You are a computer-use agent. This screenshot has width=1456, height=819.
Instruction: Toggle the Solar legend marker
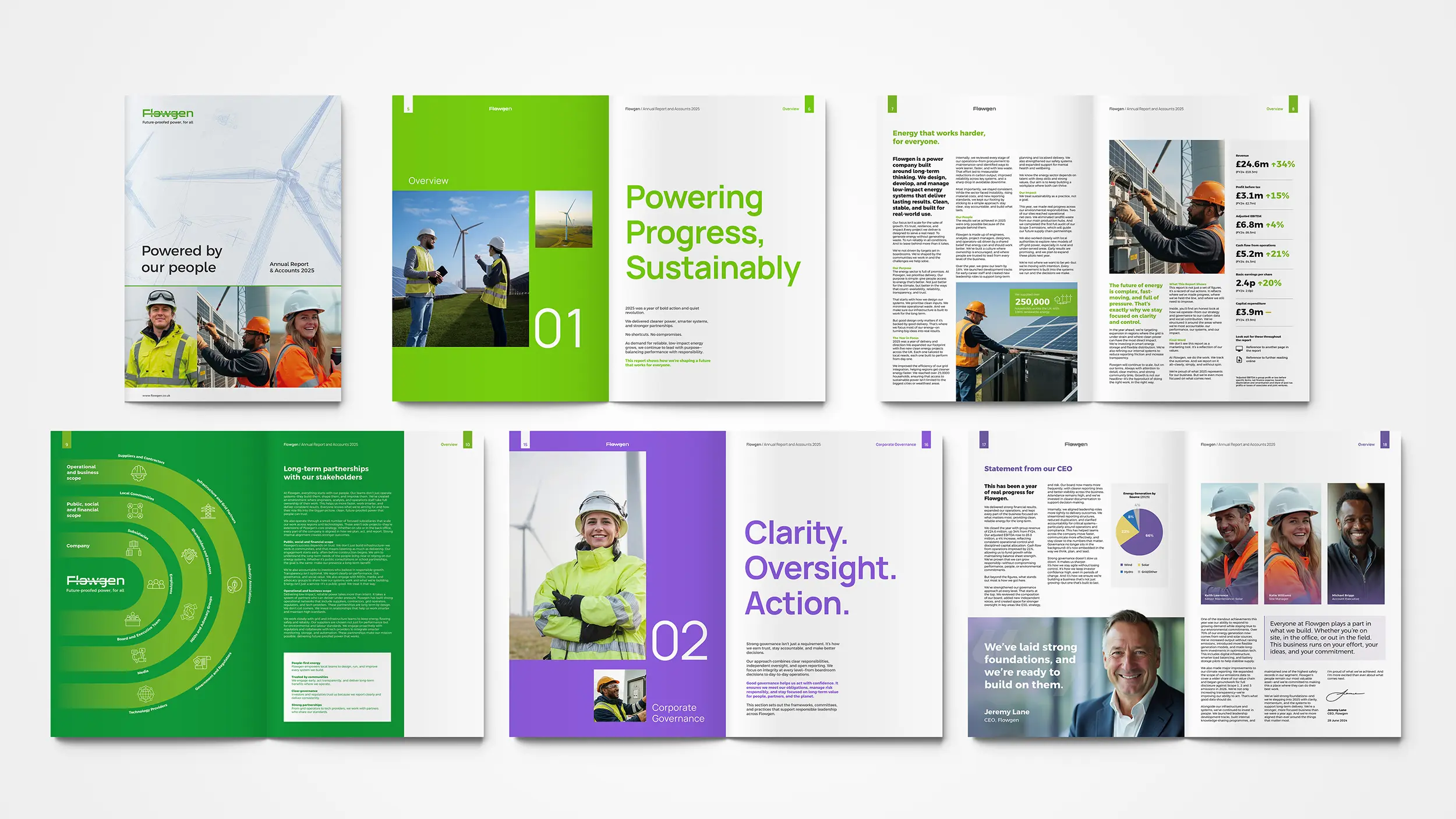1139,565
